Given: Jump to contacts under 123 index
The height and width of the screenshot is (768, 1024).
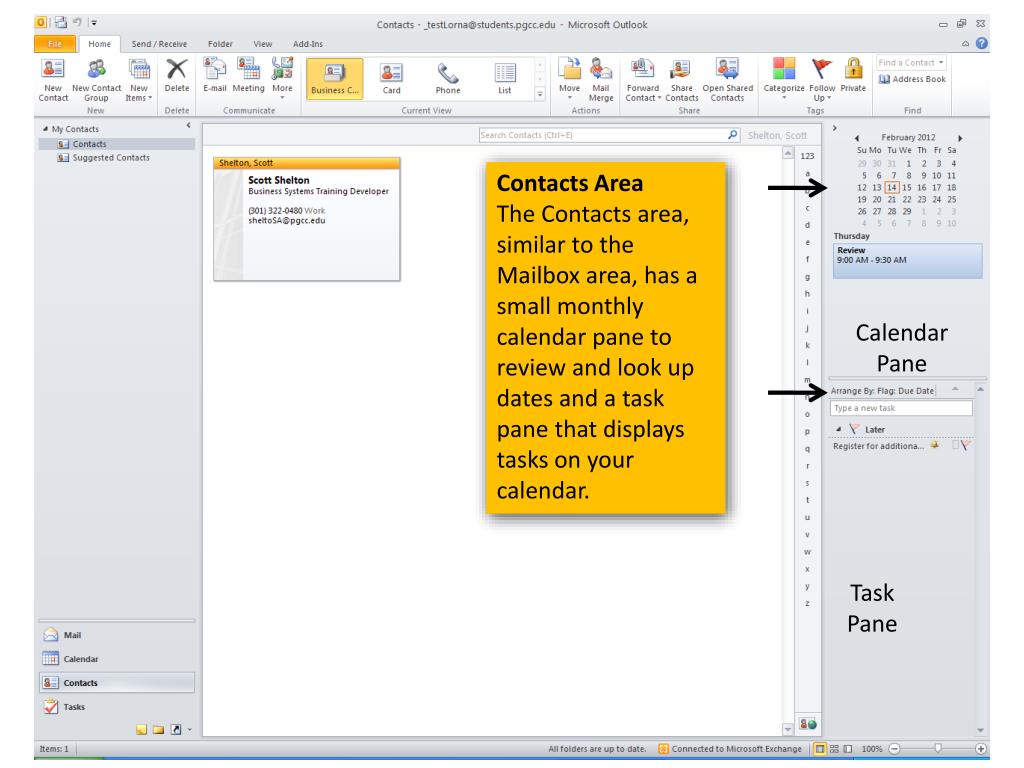Looking at the screenshot, I should coord(807,156).
